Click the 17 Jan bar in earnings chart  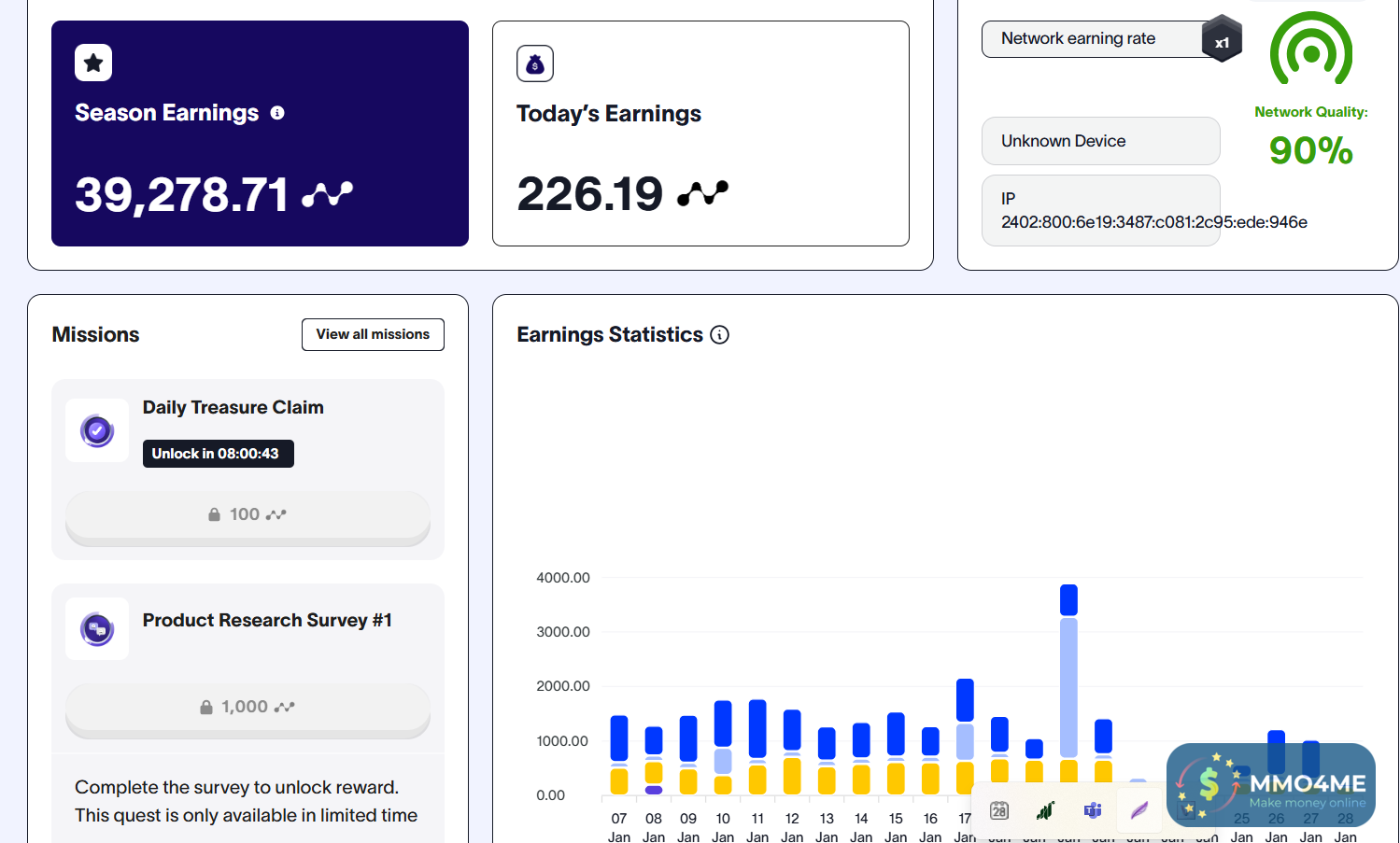[x=965, y=737]
